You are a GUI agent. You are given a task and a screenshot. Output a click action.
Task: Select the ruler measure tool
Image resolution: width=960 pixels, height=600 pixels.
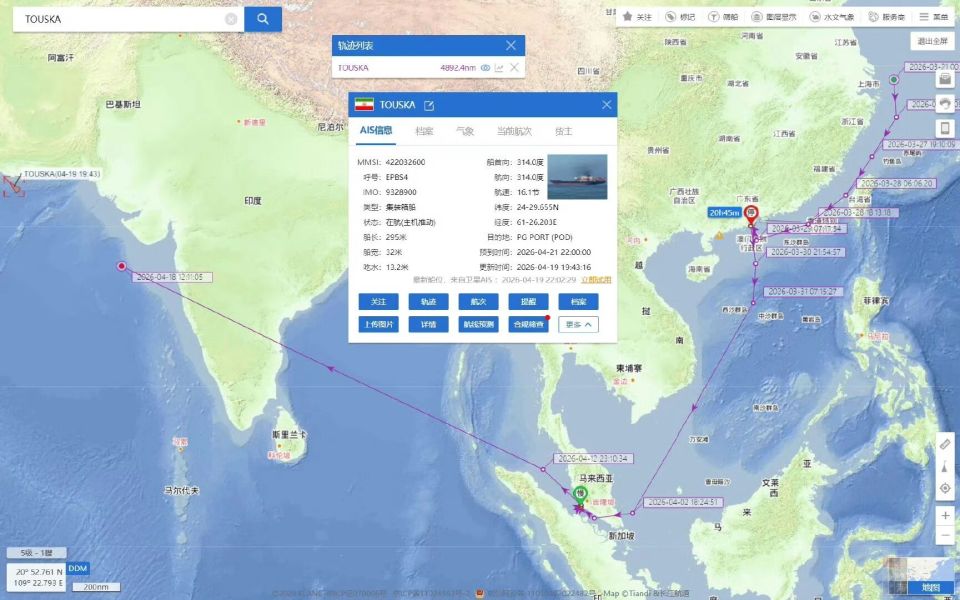tap(945, 444)
